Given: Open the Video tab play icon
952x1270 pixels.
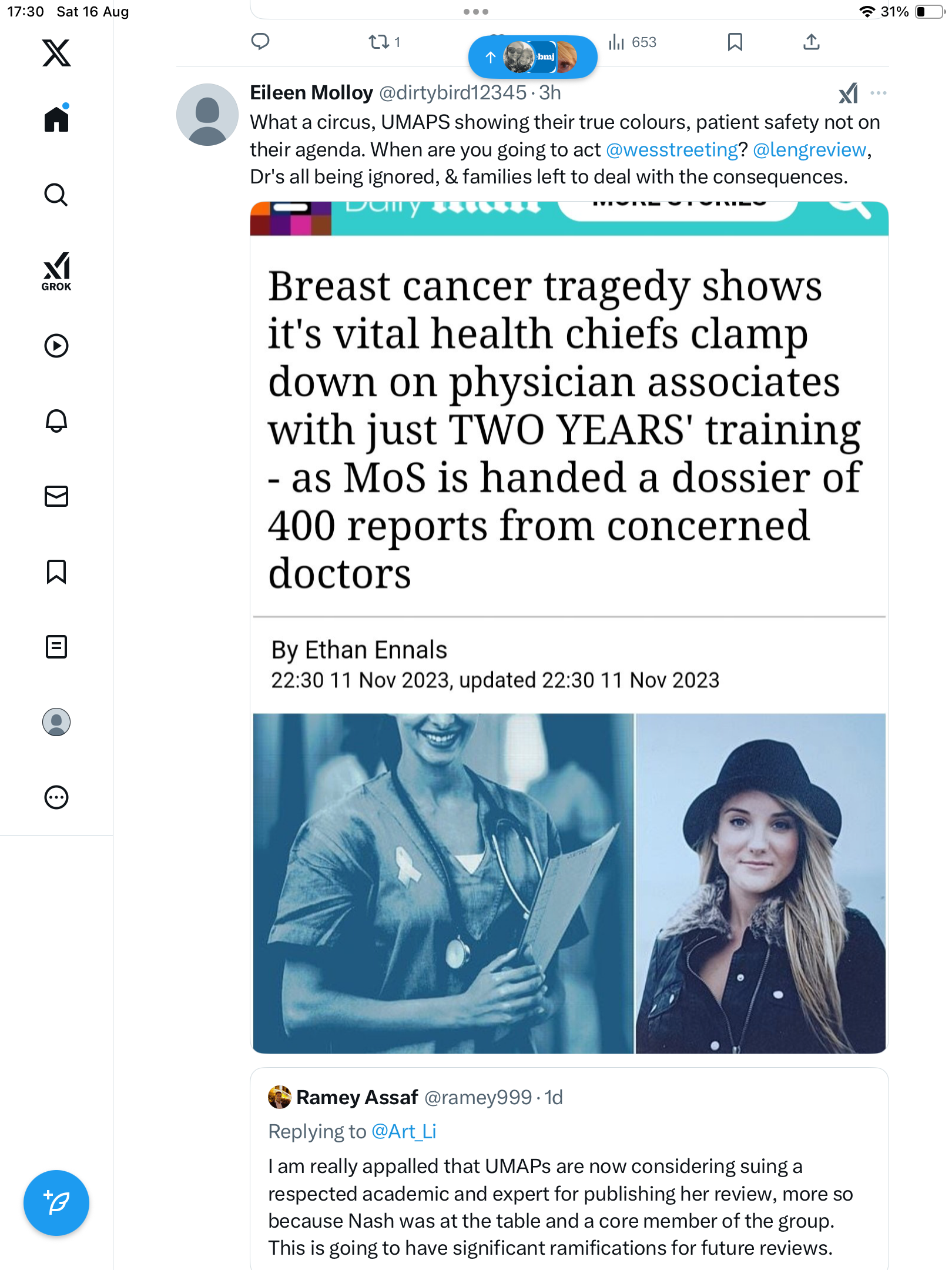Looking at the screenshot, I should pyautogui.click(x=56, y=346).
